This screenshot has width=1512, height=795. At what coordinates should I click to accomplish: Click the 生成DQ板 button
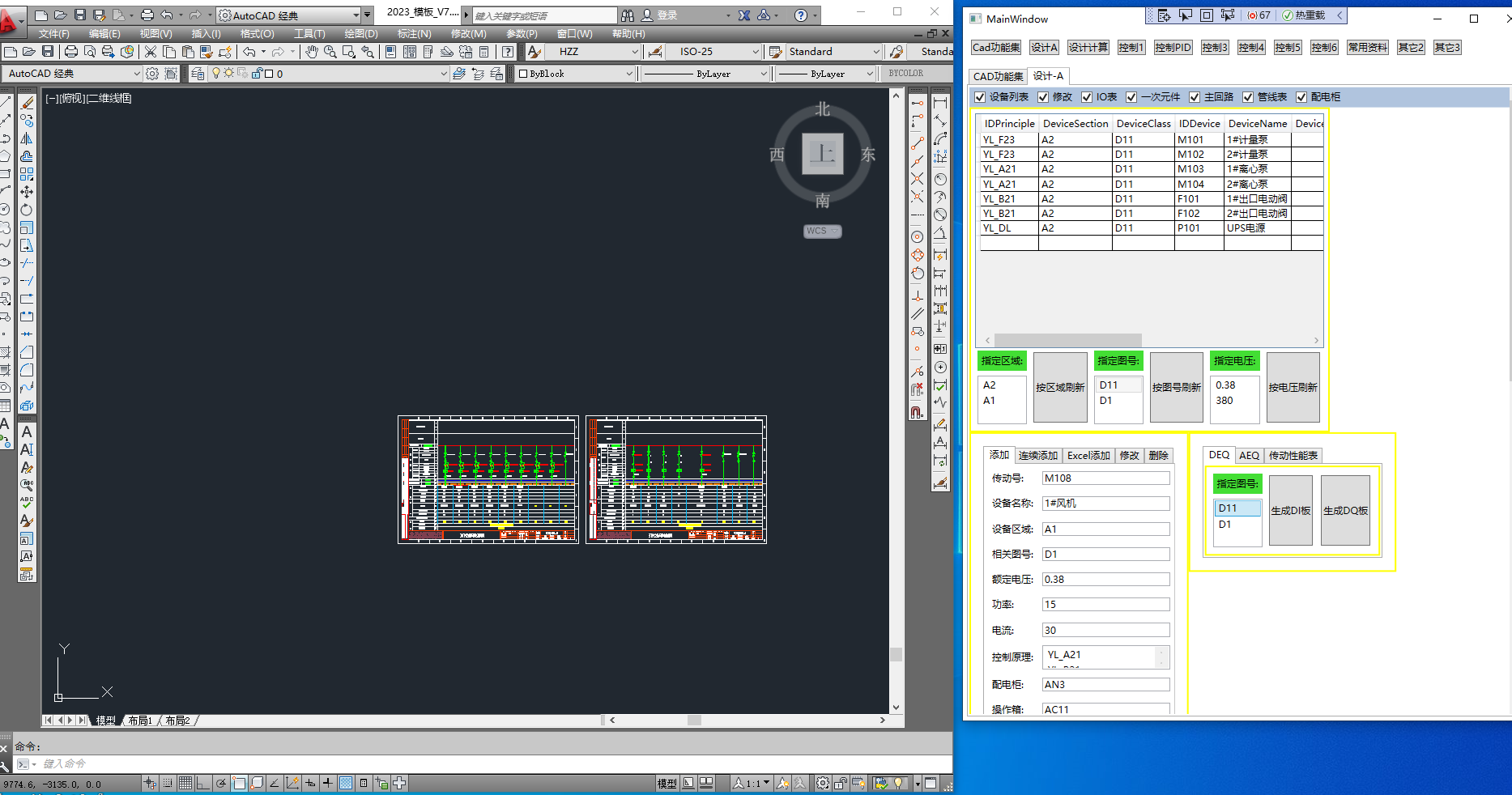tap(1345, 510)
